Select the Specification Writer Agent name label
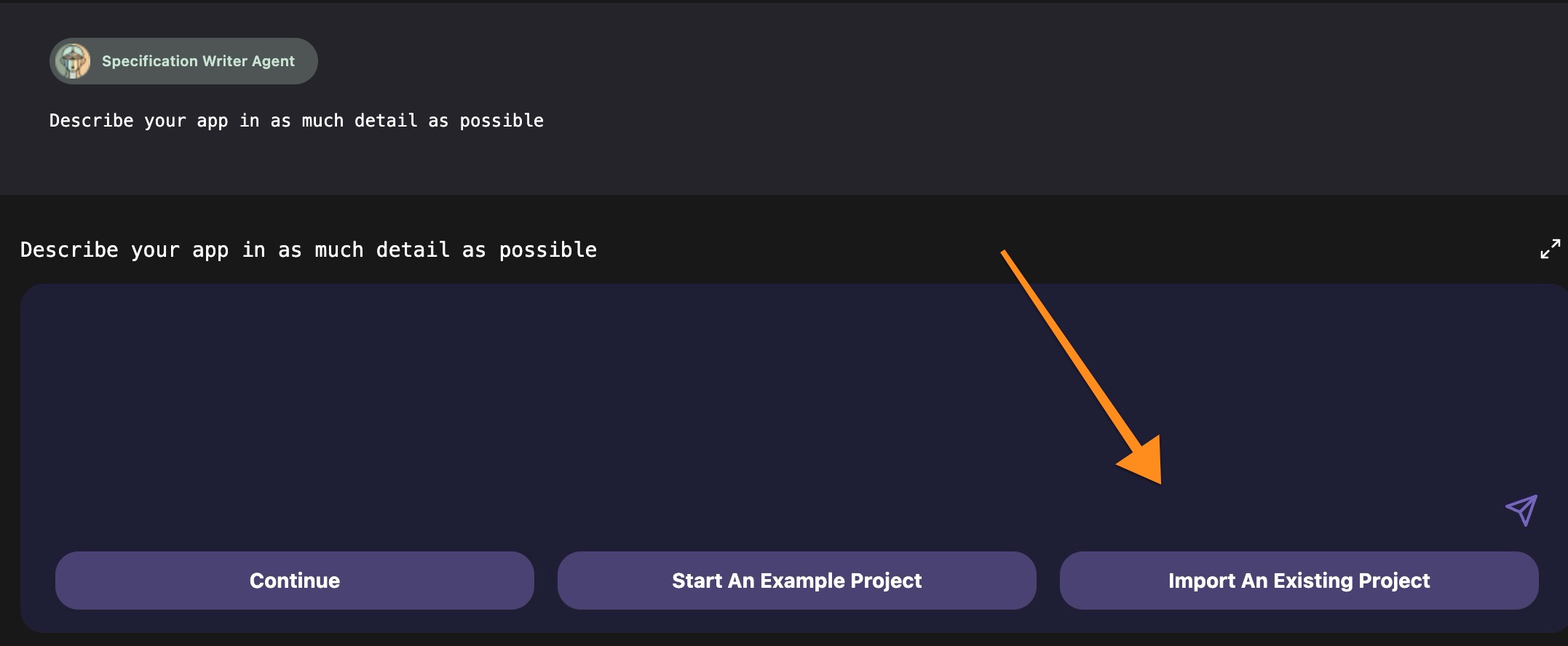Screen dimensions: 1568x646 198,61
